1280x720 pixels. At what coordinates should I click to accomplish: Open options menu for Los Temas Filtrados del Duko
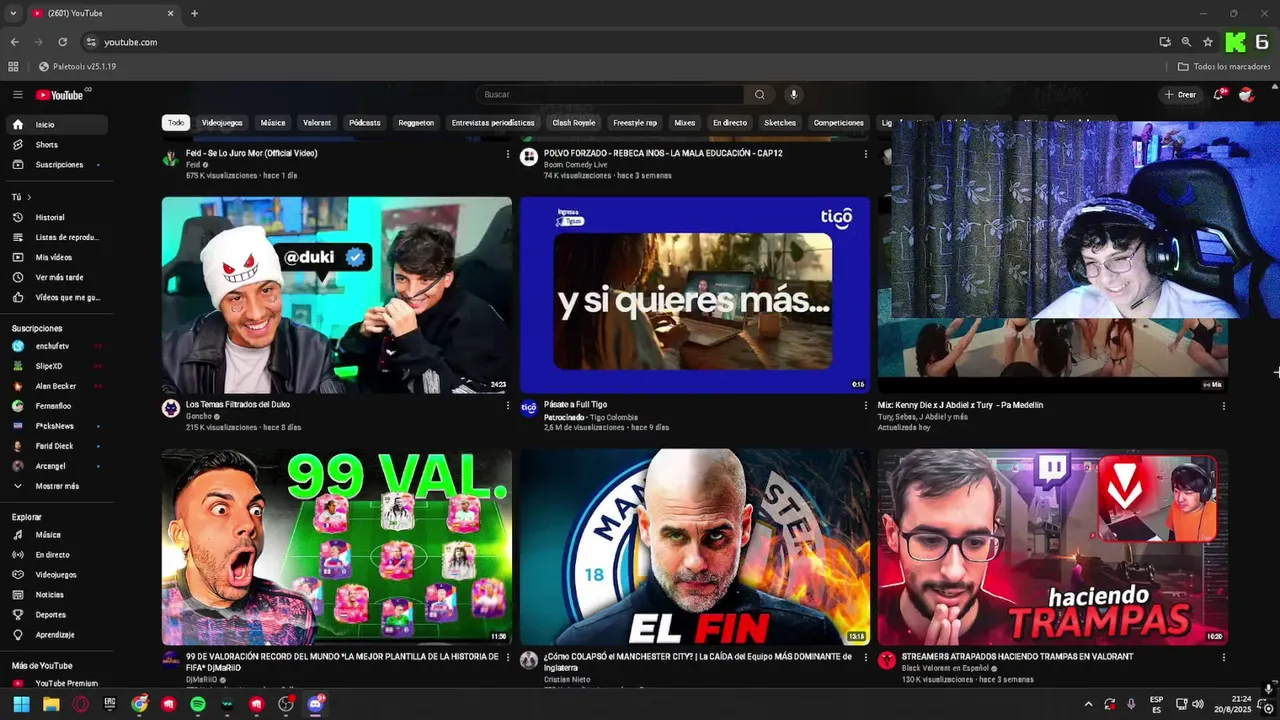pyautogui.click(x=508, y=406)
